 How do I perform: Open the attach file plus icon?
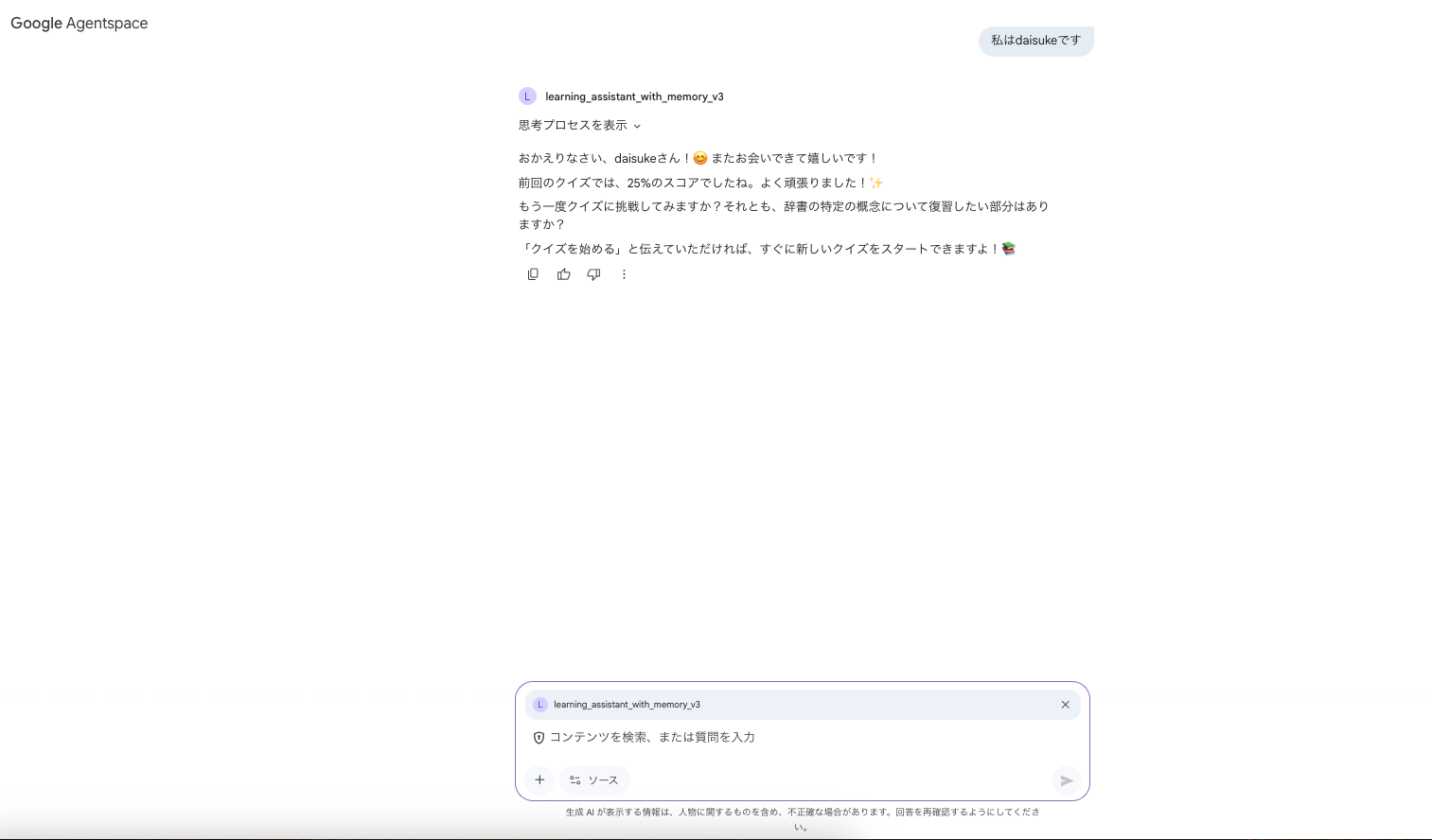(x=539, y=779)
